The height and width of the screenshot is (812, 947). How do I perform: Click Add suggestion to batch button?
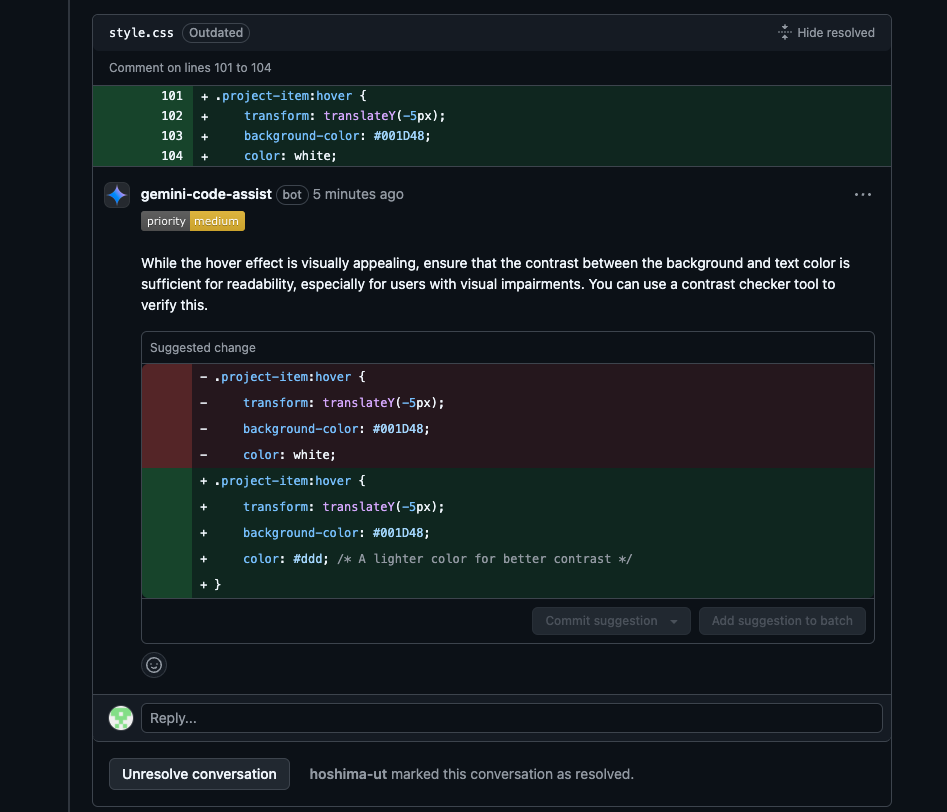(x=782, y=621)
